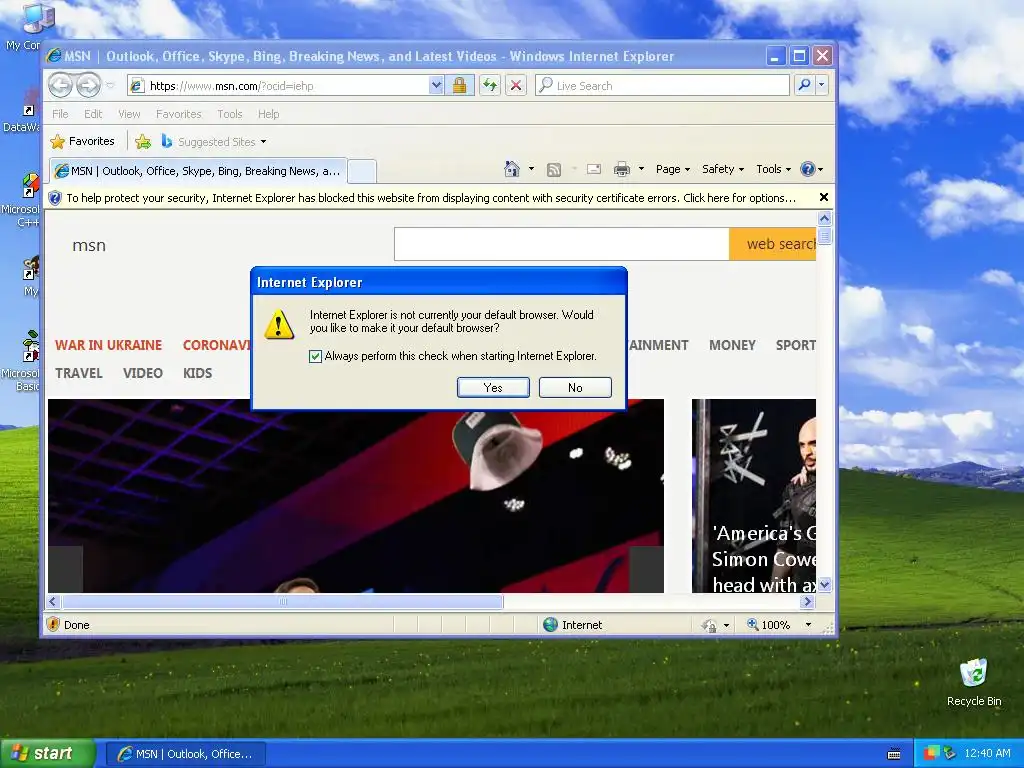Screen dimensions: 1024x768
Task: Open the Recycle Bin desktop icon
Action: (x=974, y=682)
